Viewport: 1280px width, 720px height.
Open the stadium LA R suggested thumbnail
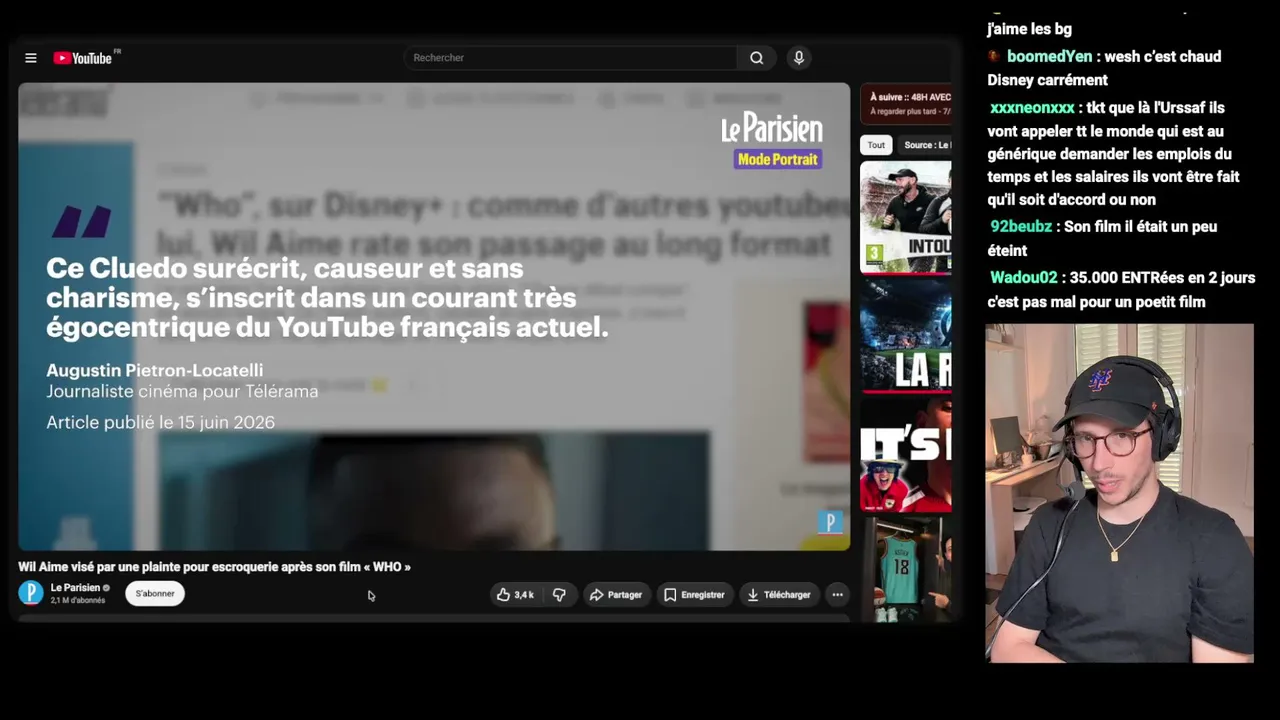tap(906, 335)
